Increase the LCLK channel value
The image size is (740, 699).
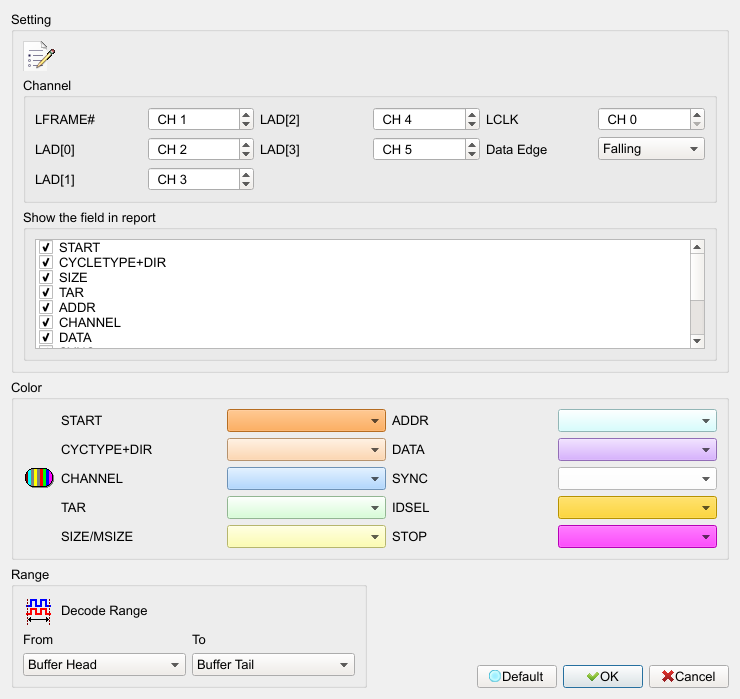[697, 115]
